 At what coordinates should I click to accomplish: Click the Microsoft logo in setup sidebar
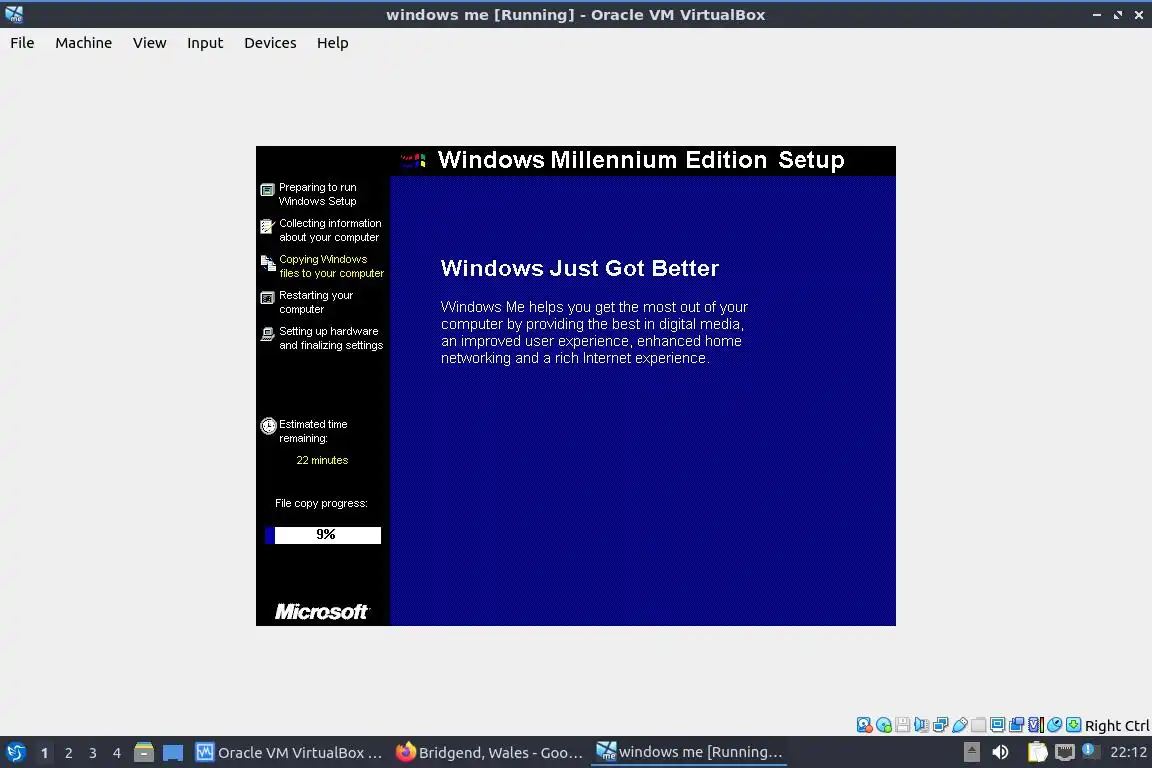point(322,611)
